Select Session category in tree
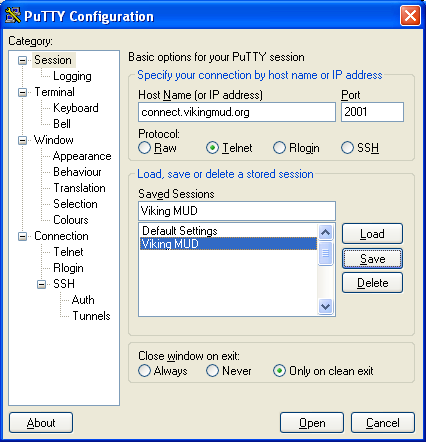The width and height of the screenshot is (426, 442). pos(53,60)
